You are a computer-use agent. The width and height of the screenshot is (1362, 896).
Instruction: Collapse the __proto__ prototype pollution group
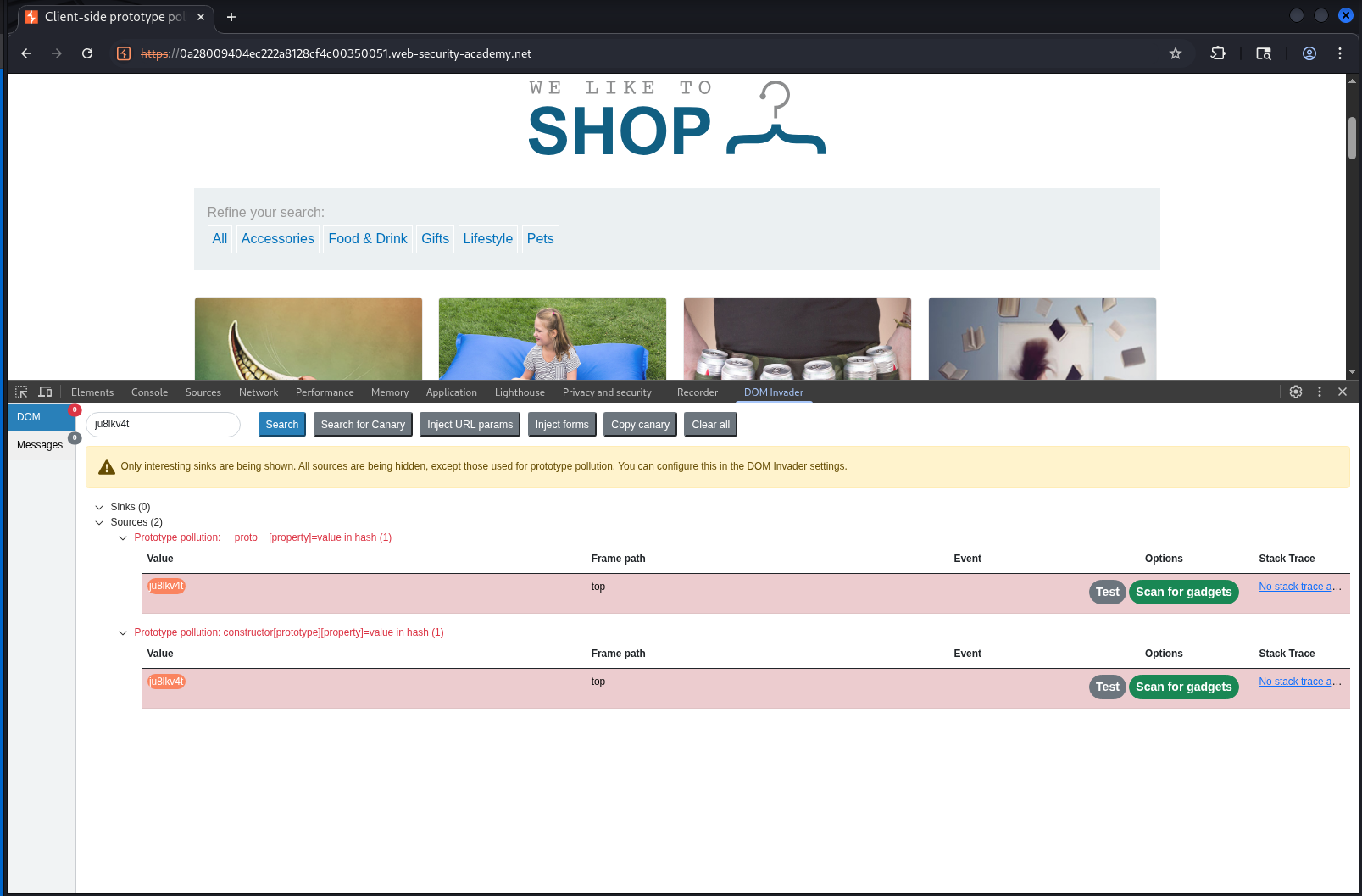123,537
